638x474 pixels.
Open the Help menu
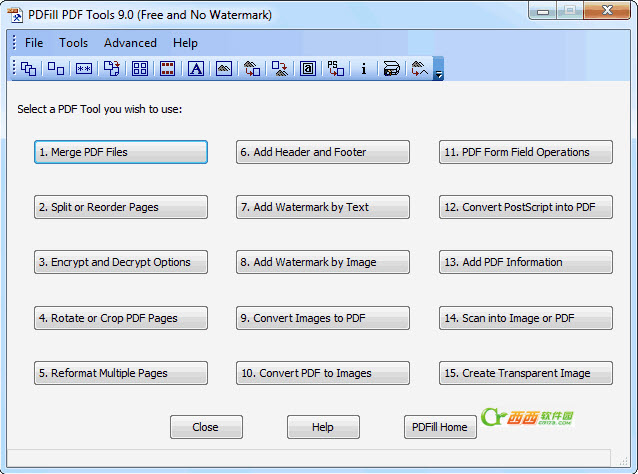[185, 43]
